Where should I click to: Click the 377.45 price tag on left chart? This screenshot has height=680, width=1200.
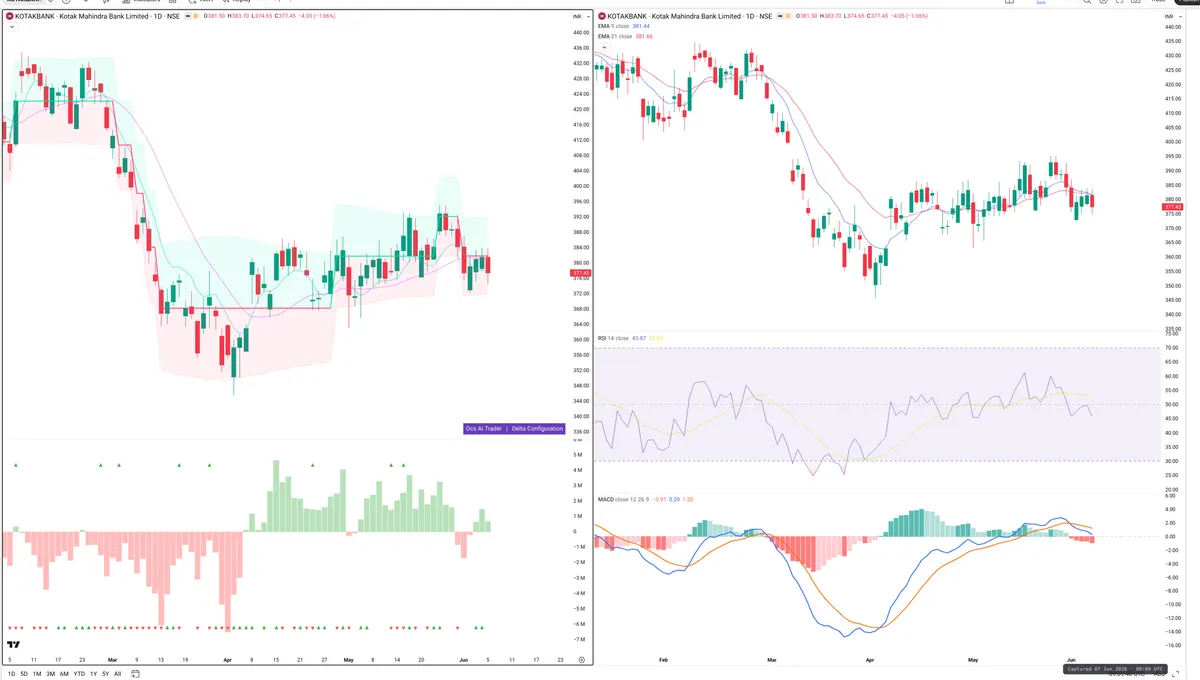(x=580, y=273)
